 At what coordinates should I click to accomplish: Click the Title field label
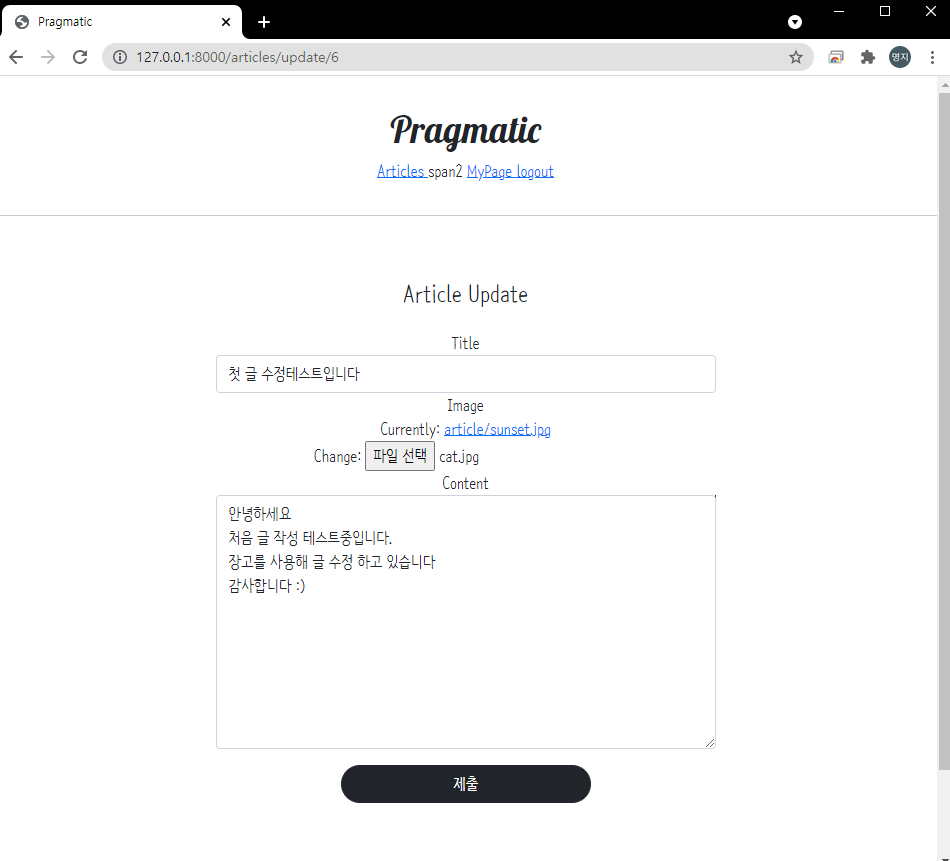pos(465,344)
